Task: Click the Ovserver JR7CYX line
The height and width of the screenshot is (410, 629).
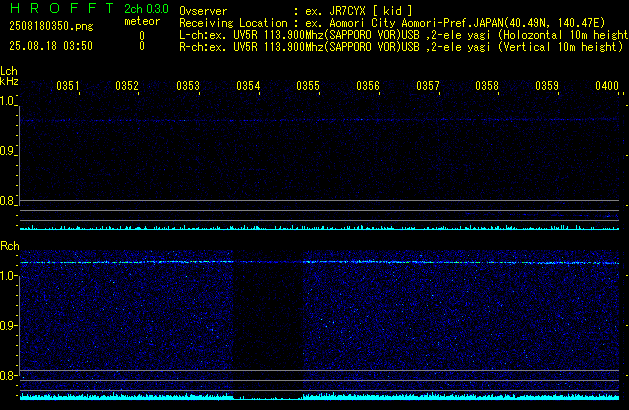Action: [296, 11]
